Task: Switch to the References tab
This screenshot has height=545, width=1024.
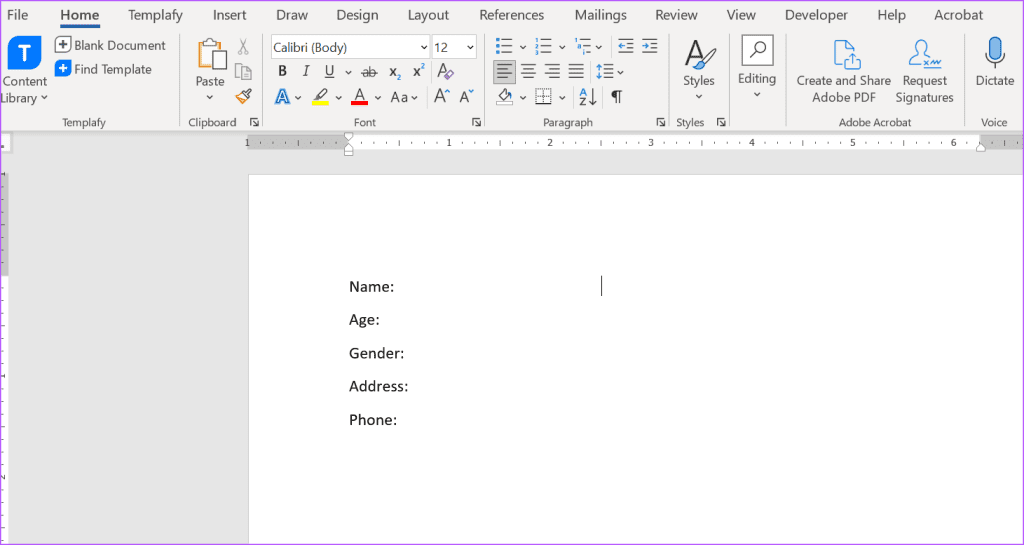Action: pyautogui.click(x=511, y=15)
